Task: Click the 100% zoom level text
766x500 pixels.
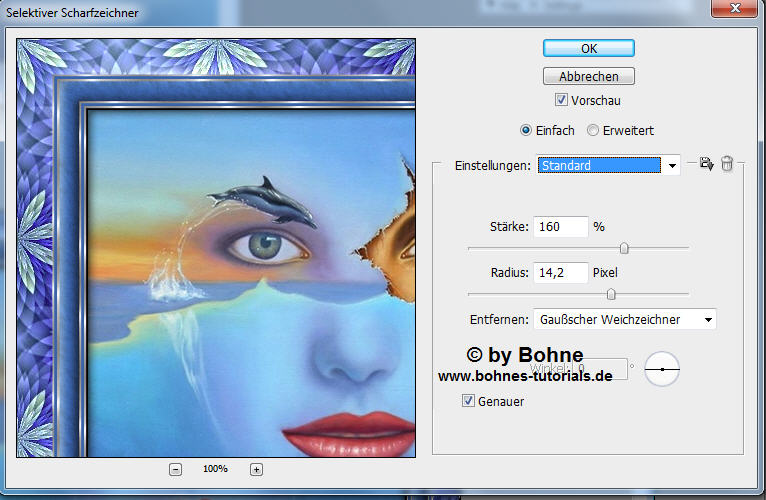Action: 215,469
